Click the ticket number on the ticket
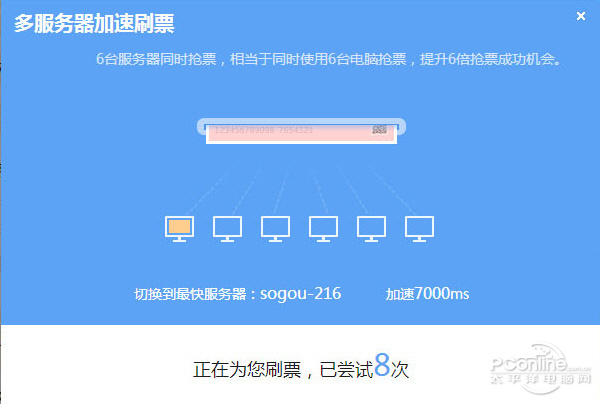The height and width of the screenshot is (404, 600). [264, 130]
